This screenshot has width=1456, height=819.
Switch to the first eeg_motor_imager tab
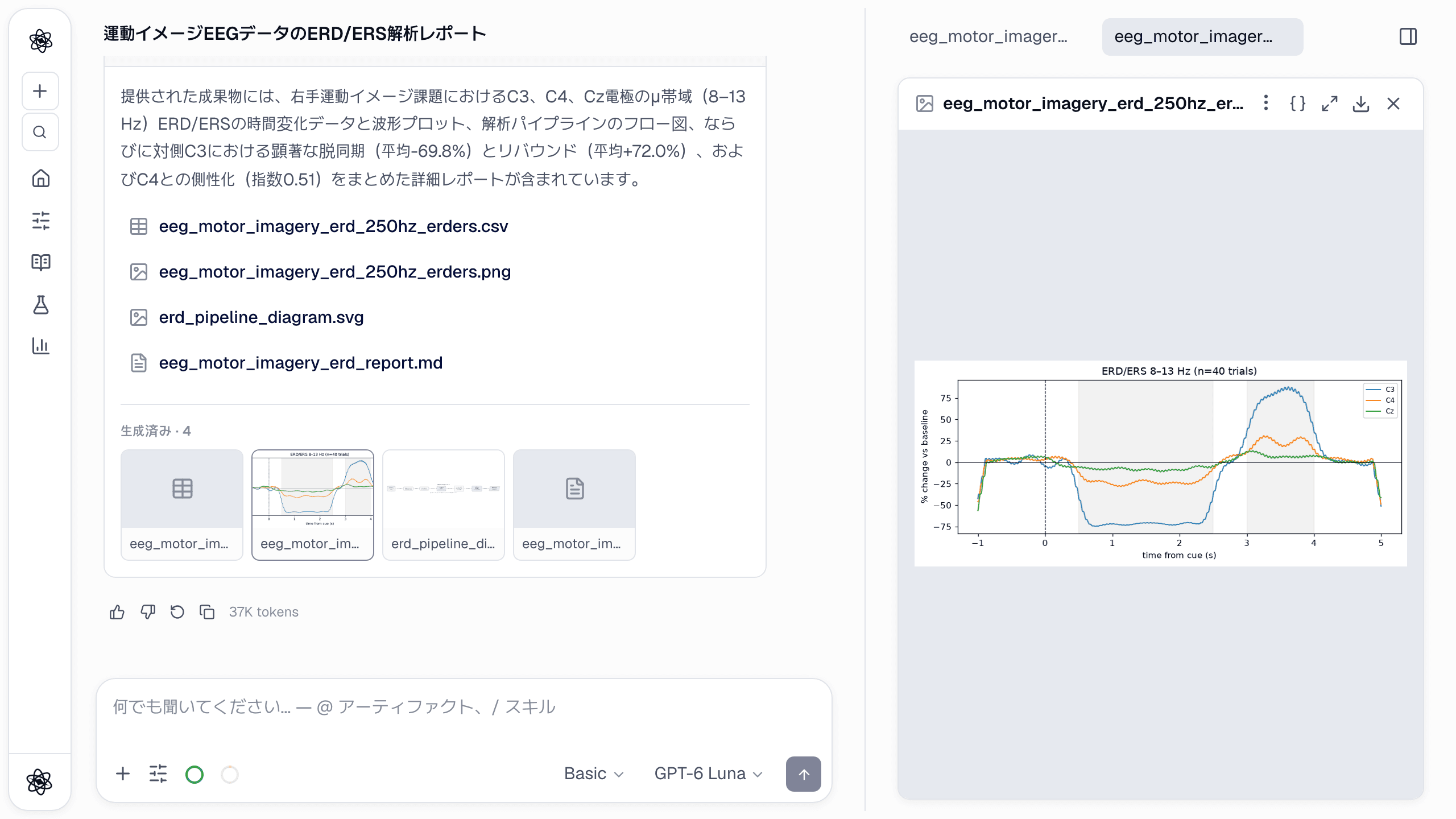pyautogui.click(x=988, y=36)
